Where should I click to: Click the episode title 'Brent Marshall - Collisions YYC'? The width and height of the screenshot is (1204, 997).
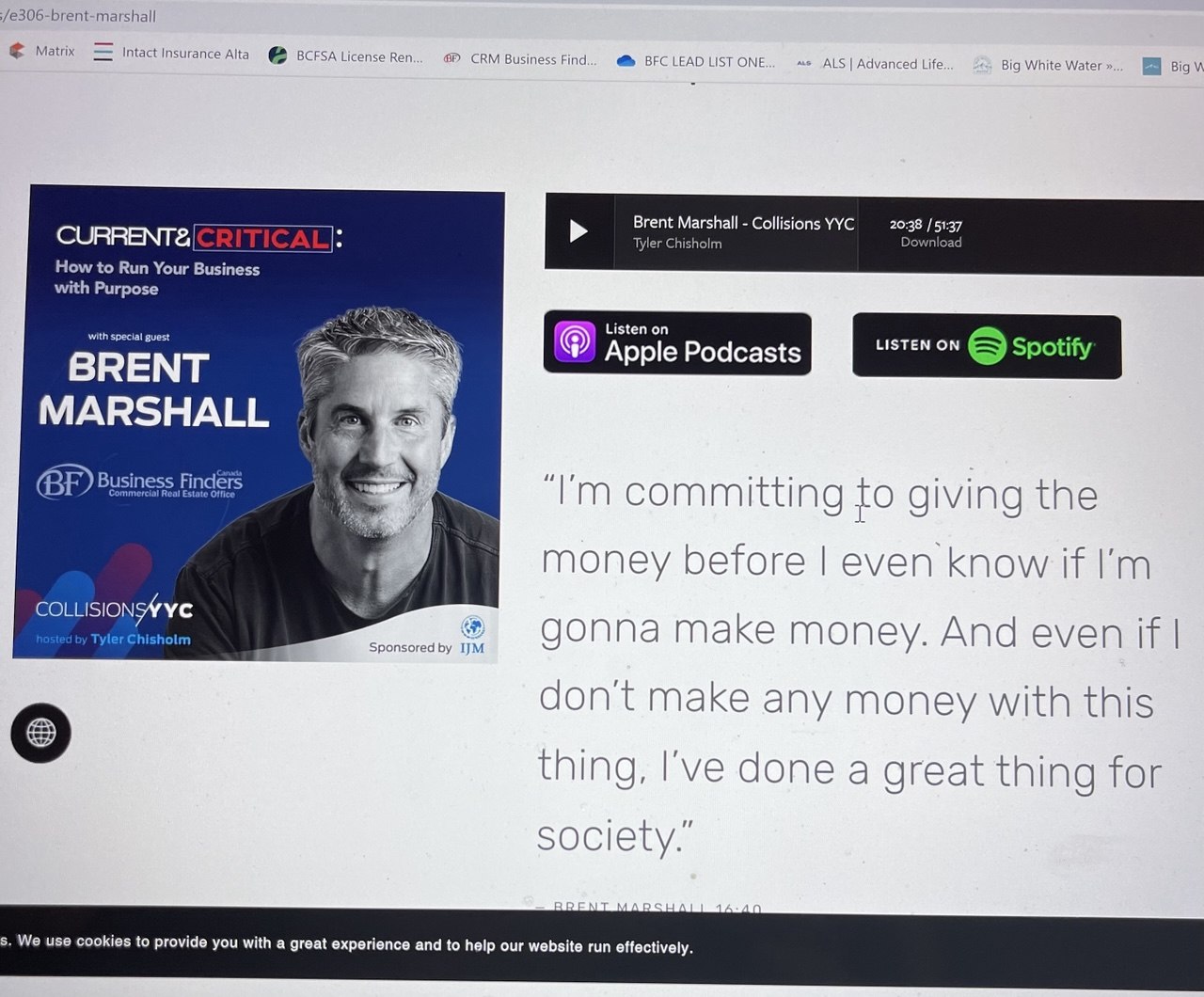[x=743, y=223]
